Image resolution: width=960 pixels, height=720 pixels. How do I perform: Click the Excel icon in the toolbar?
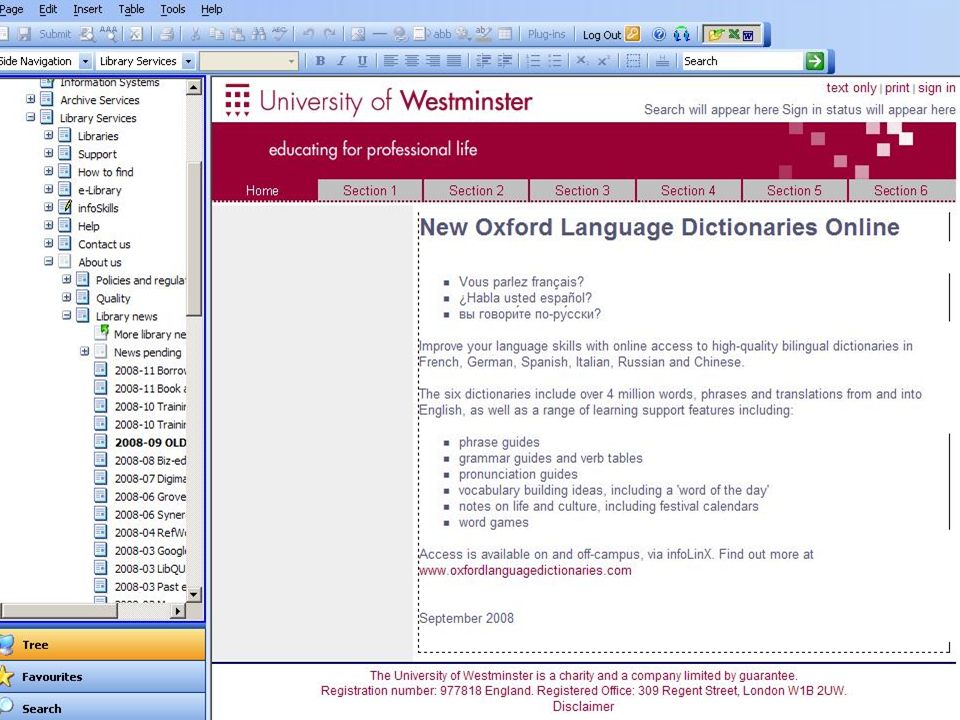[732, 34]
